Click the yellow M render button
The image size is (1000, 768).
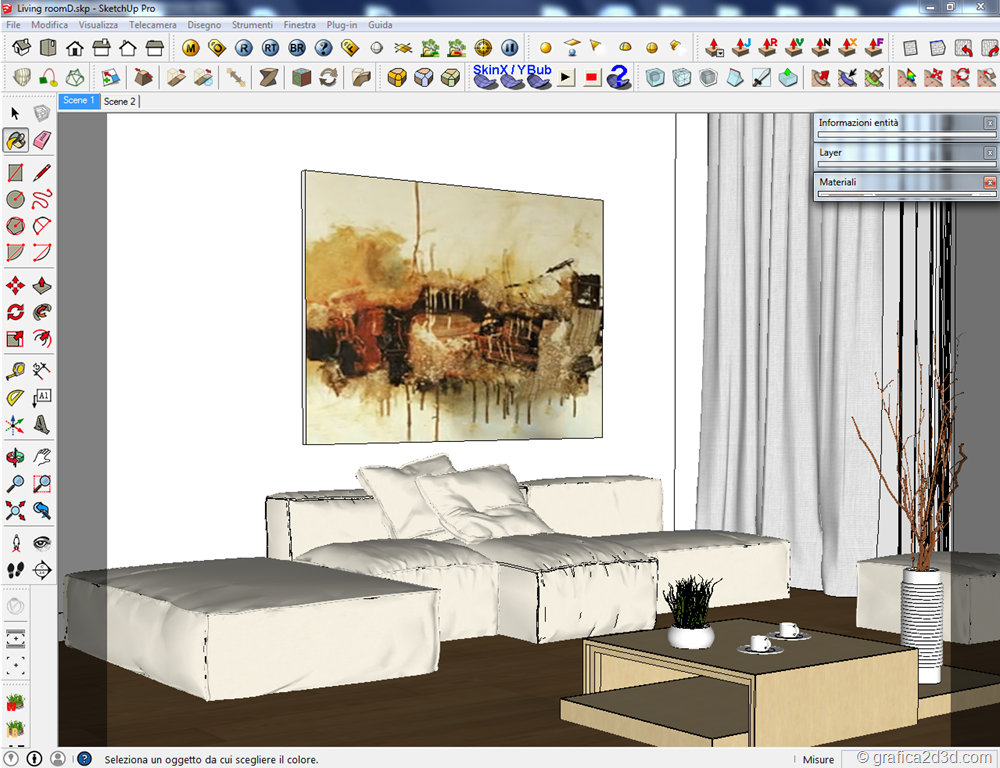point(191,48)
